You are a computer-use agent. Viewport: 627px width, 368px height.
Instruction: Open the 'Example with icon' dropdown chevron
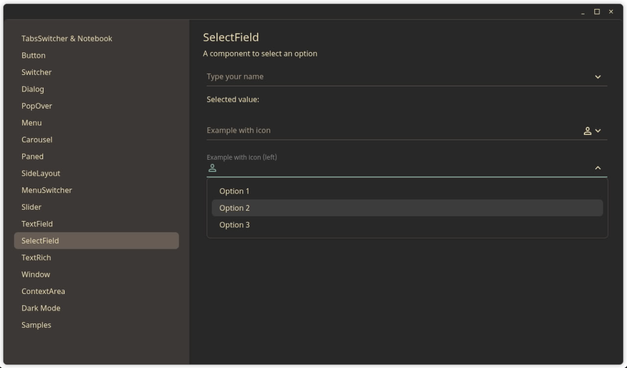point(598,131)
